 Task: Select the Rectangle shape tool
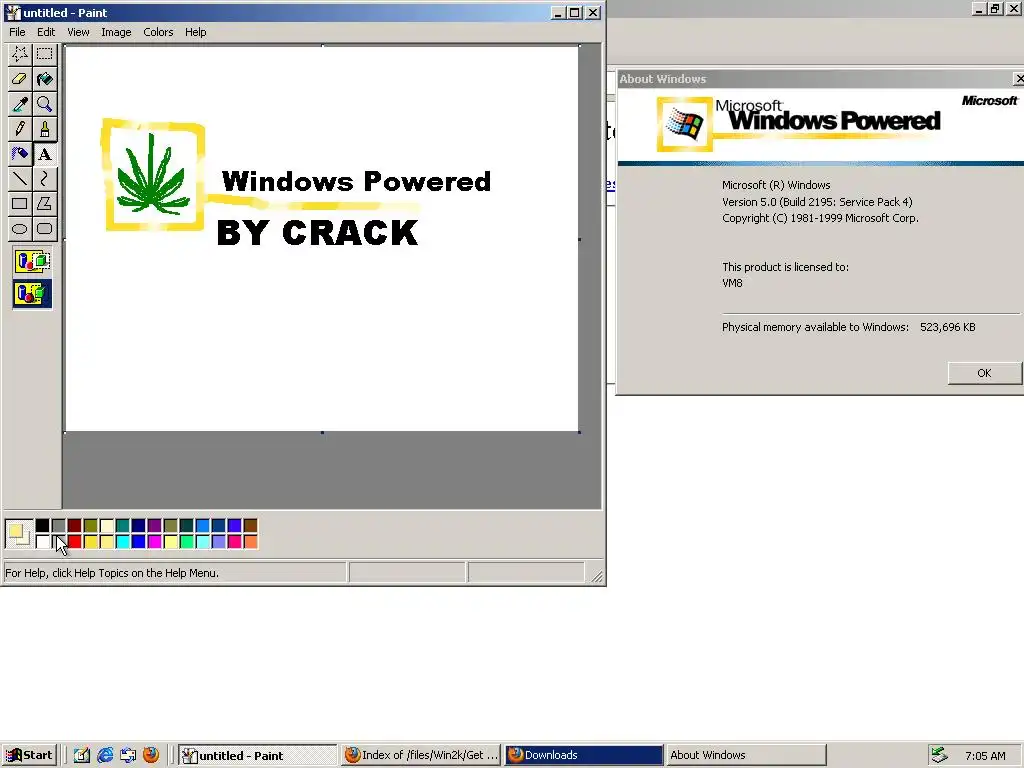20,203
